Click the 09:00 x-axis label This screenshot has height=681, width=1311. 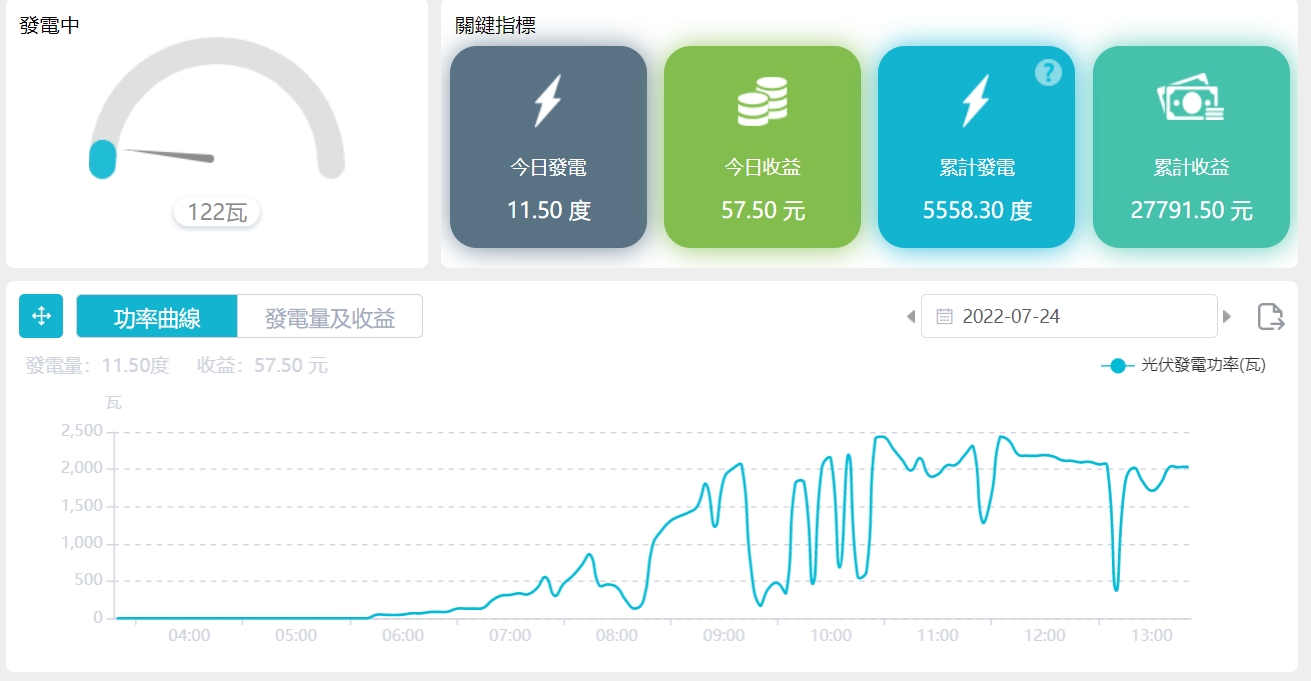(x=724, y=635)
